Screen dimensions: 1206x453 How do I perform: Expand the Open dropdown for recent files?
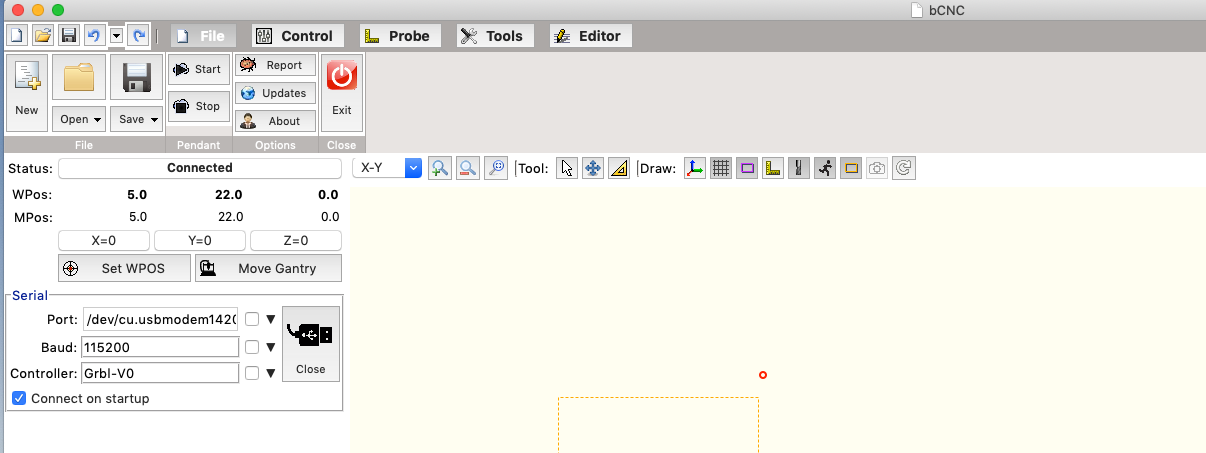[x=79, y=119]
